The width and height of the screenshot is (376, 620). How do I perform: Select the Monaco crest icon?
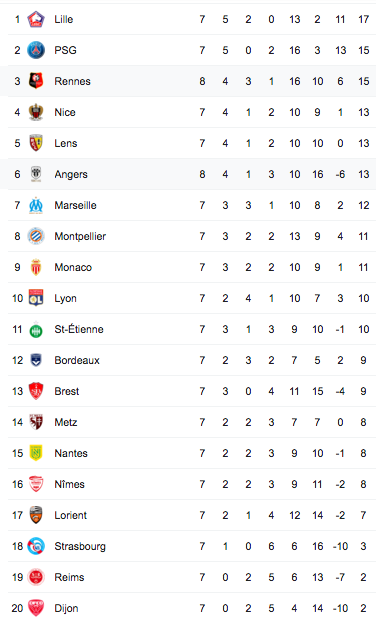tap(36, 267)
